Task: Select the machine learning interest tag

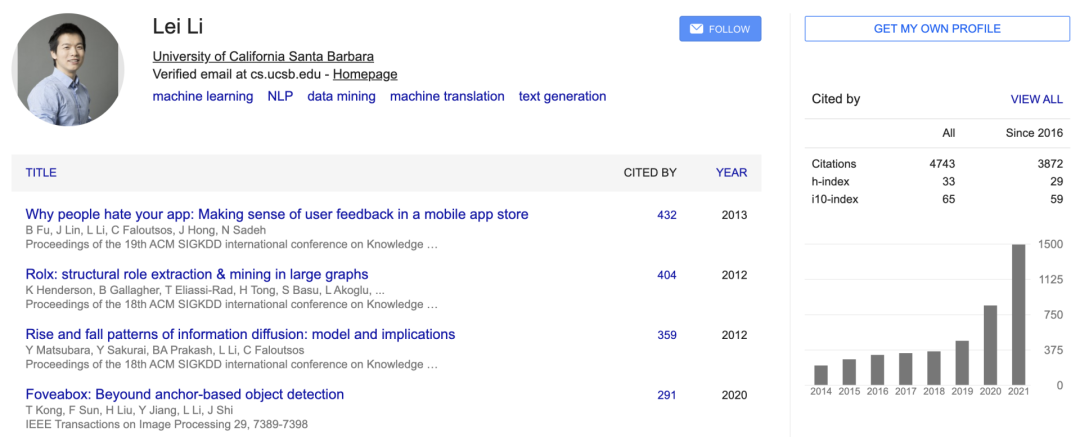Action: [x=203, y=97]
